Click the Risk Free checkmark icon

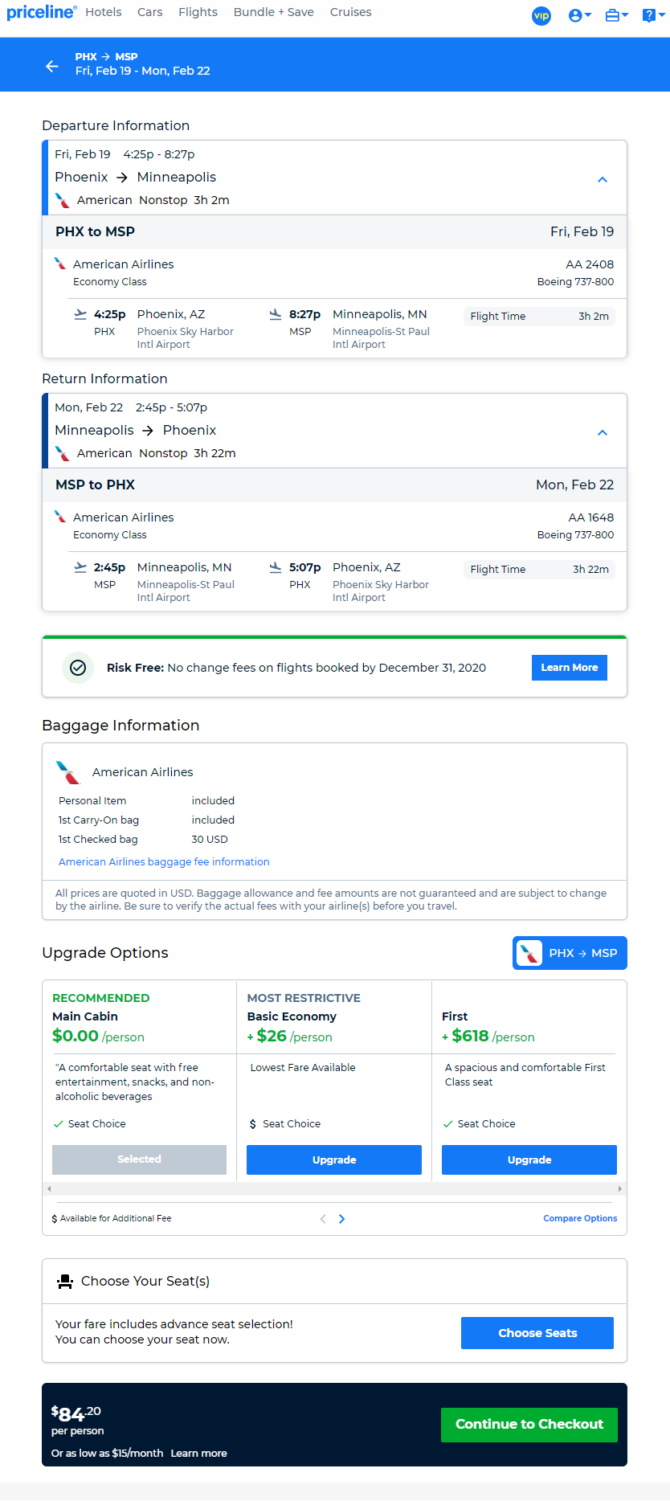pos(78,668)
